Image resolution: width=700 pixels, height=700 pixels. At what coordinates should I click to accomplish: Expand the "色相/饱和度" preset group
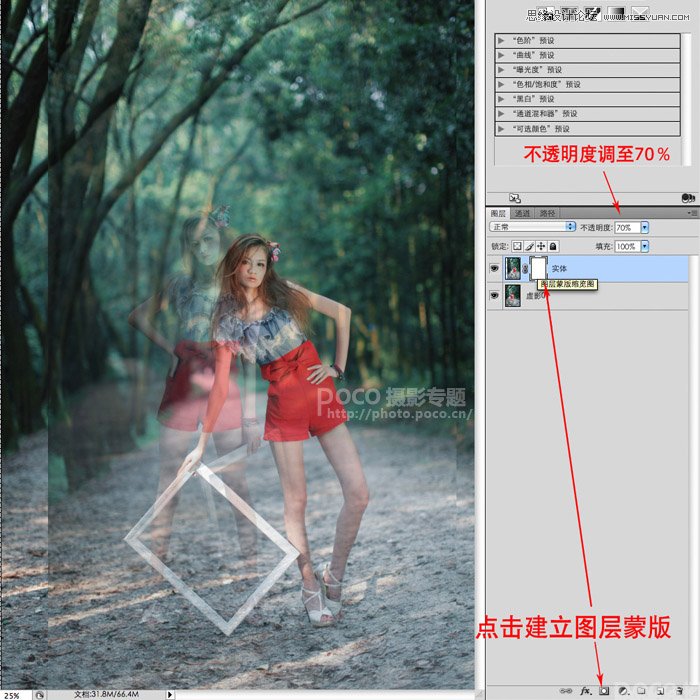[501, 84]
